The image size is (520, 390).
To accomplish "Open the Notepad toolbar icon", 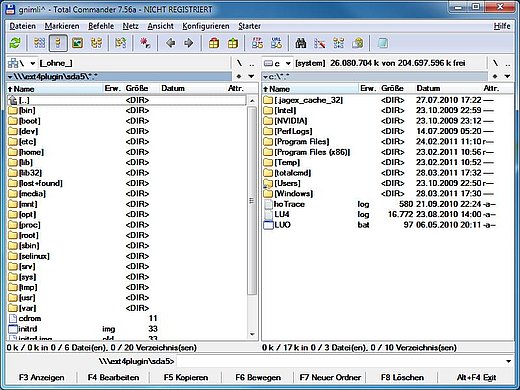I will 382,43.
